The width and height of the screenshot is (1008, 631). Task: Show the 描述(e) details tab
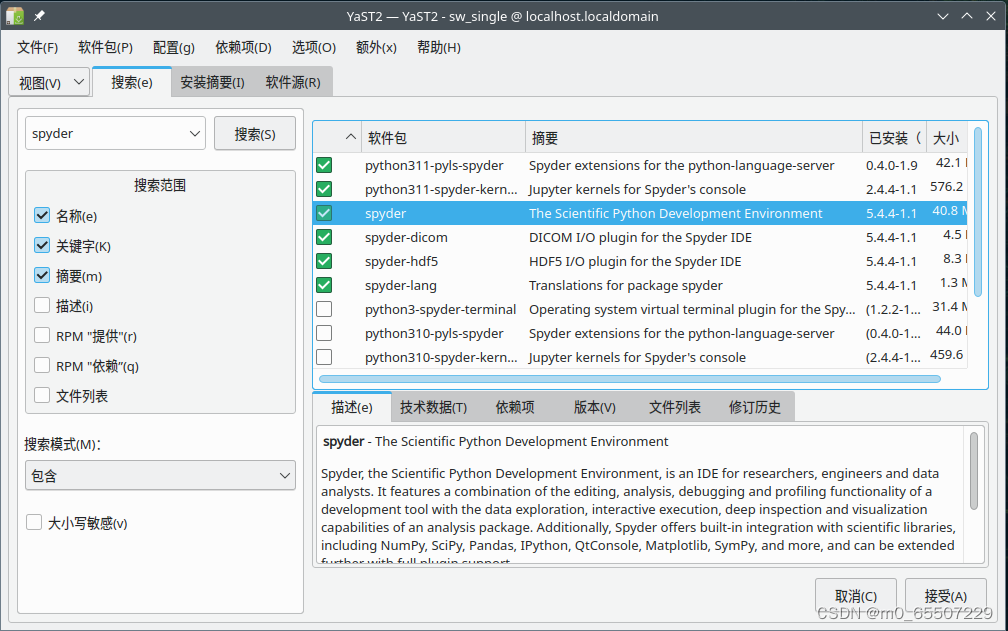pos(352,407)
